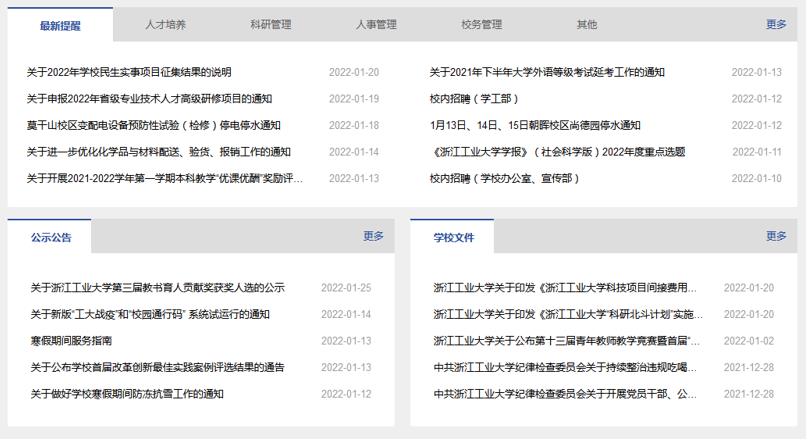Click 更多 in the 学校文件 panel
808x440 pixels.
[776, 236]
